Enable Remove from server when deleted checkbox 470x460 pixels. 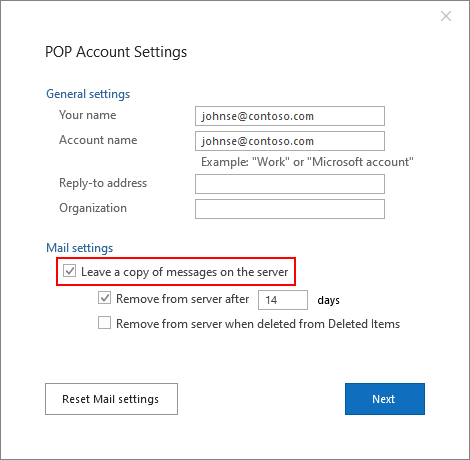[x=104, y=323]
